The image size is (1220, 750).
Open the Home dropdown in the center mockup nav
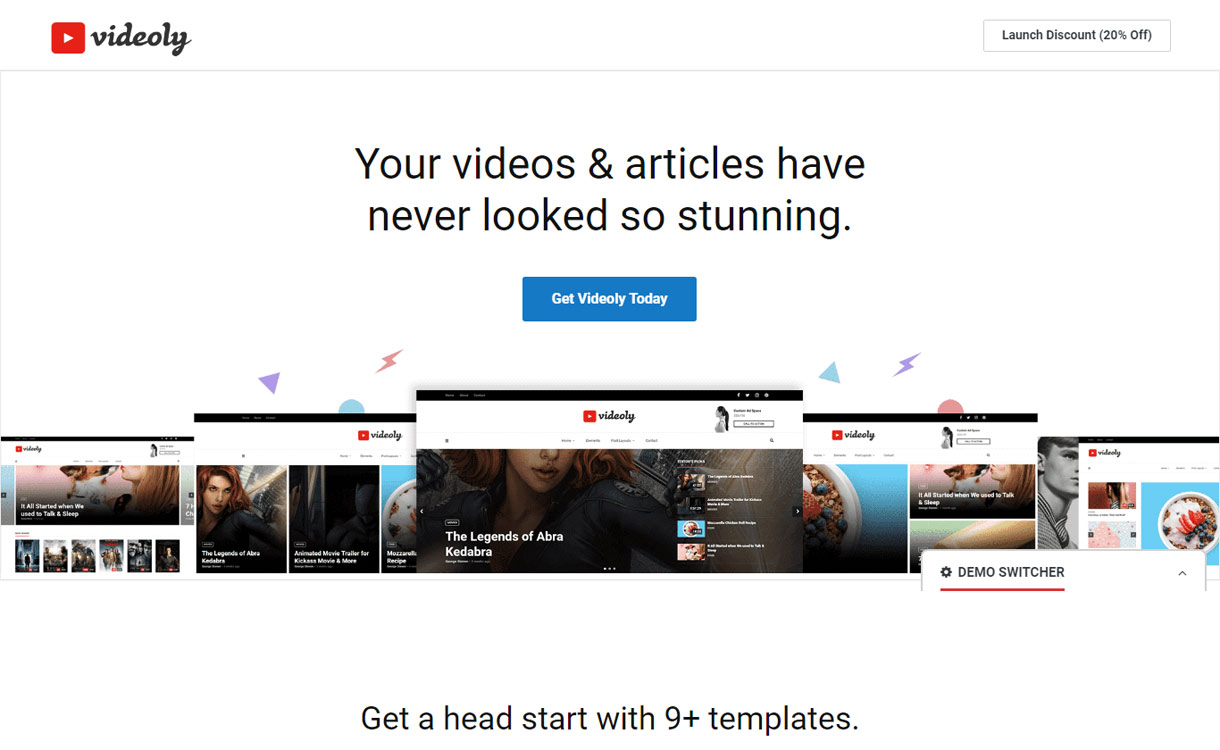click(x=567, y=440)
